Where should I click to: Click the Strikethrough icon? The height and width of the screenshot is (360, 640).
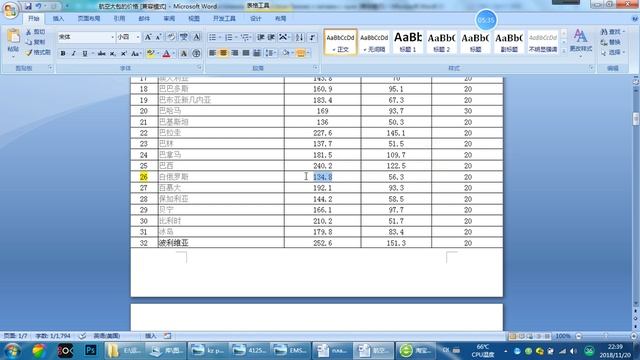[x=102, y=53]
